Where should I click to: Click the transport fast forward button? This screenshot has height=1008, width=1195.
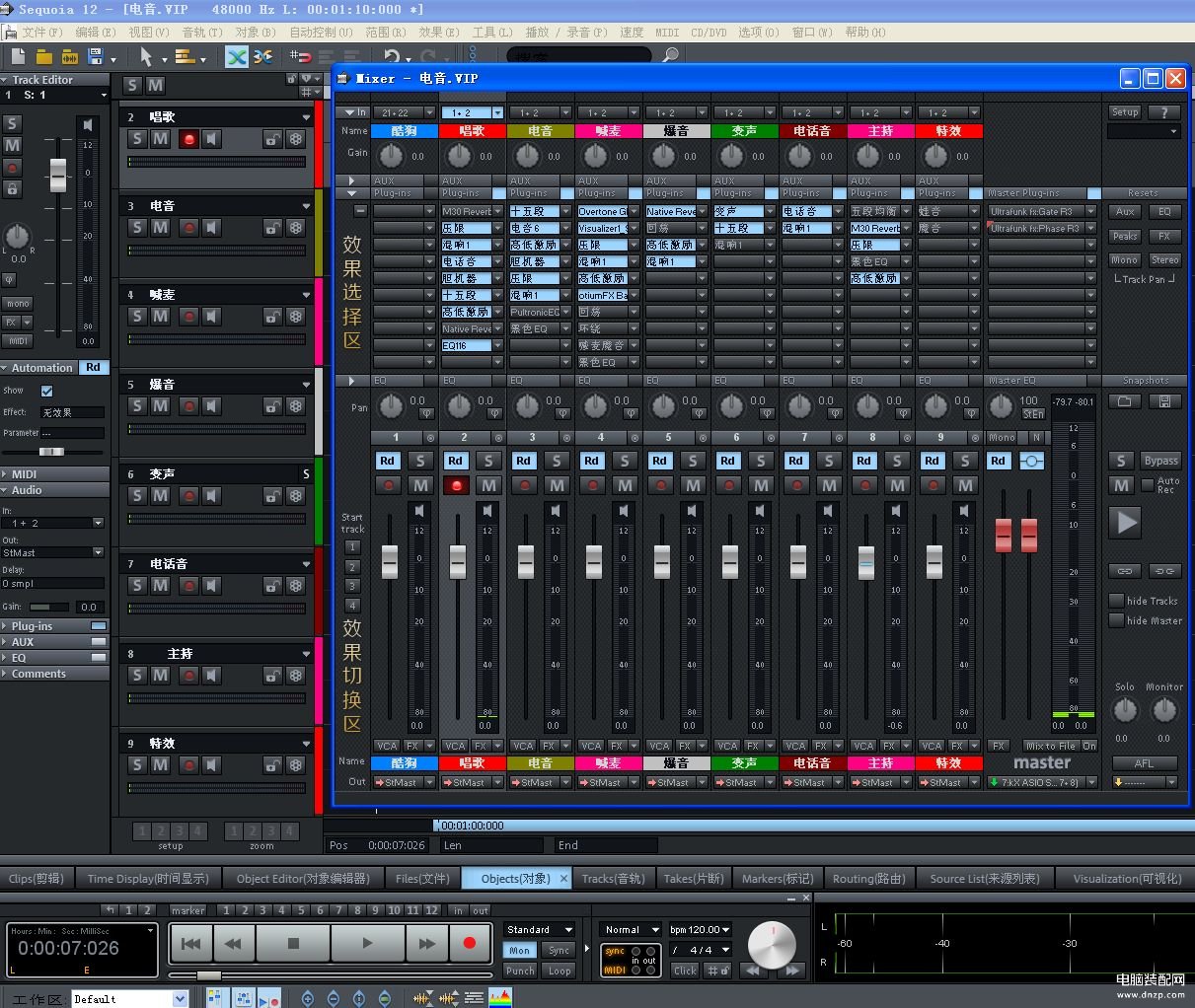click(x=426, y=944)
